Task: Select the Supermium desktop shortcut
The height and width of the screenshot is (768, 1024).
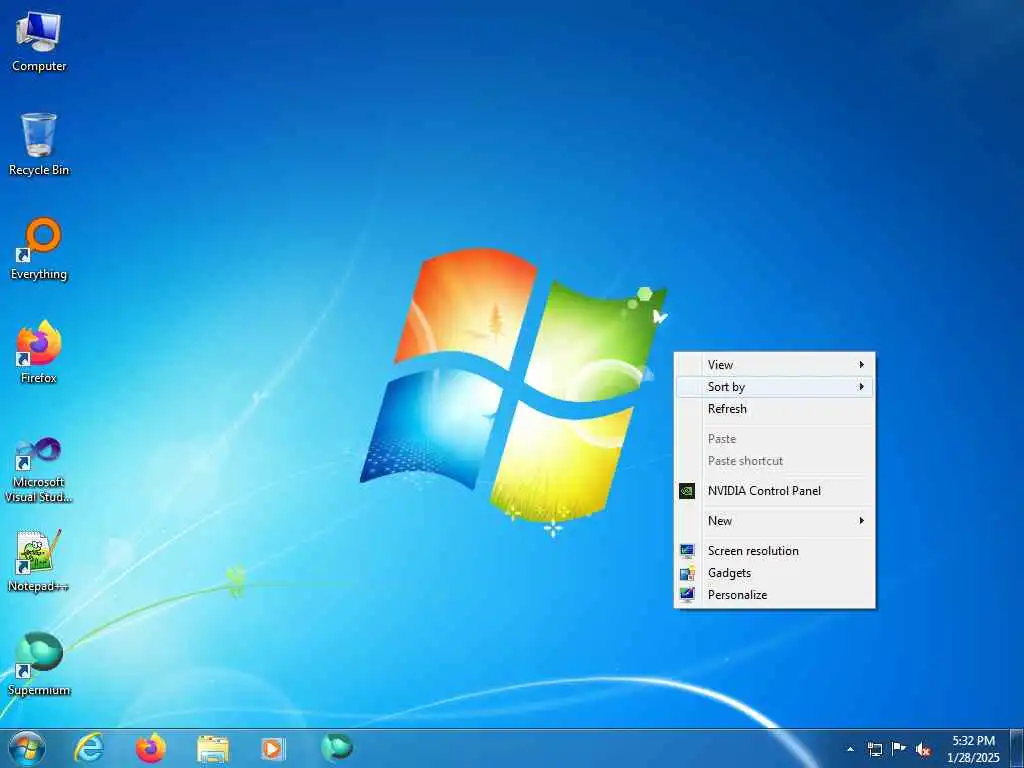Action: click(x=39, y=664)
